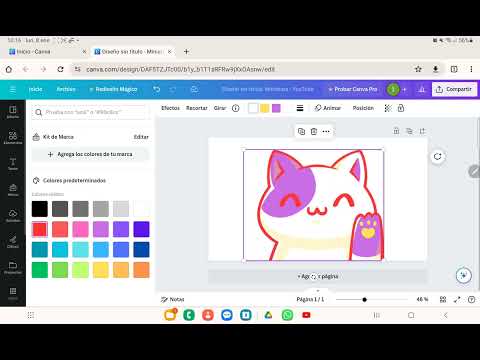Add collaborator with plus icon
This screenshot has height=360, width=480.
(x=404, y=89)
